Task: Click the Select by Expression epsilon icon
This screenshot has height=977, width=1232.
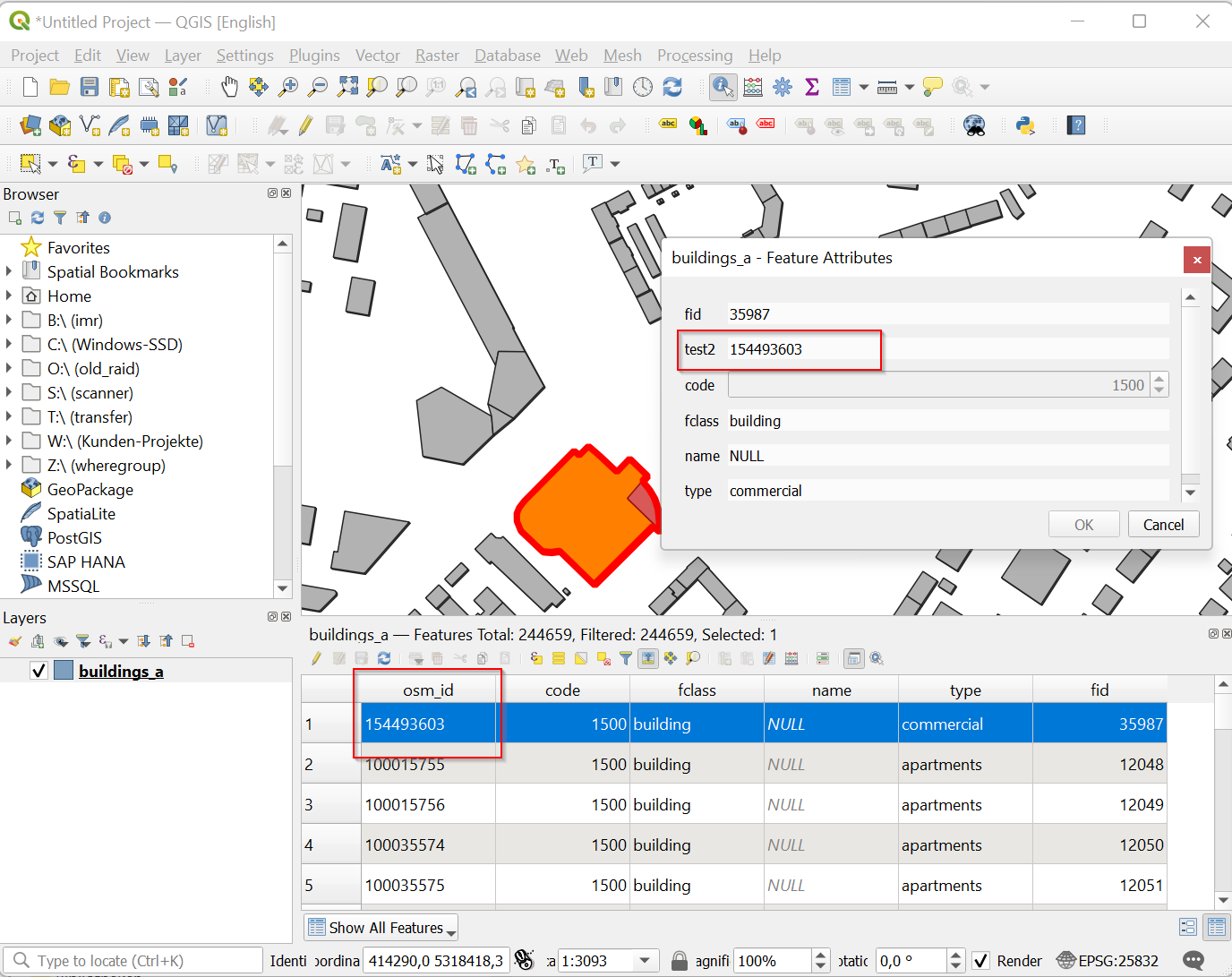Action: click(x=77, y=164)
